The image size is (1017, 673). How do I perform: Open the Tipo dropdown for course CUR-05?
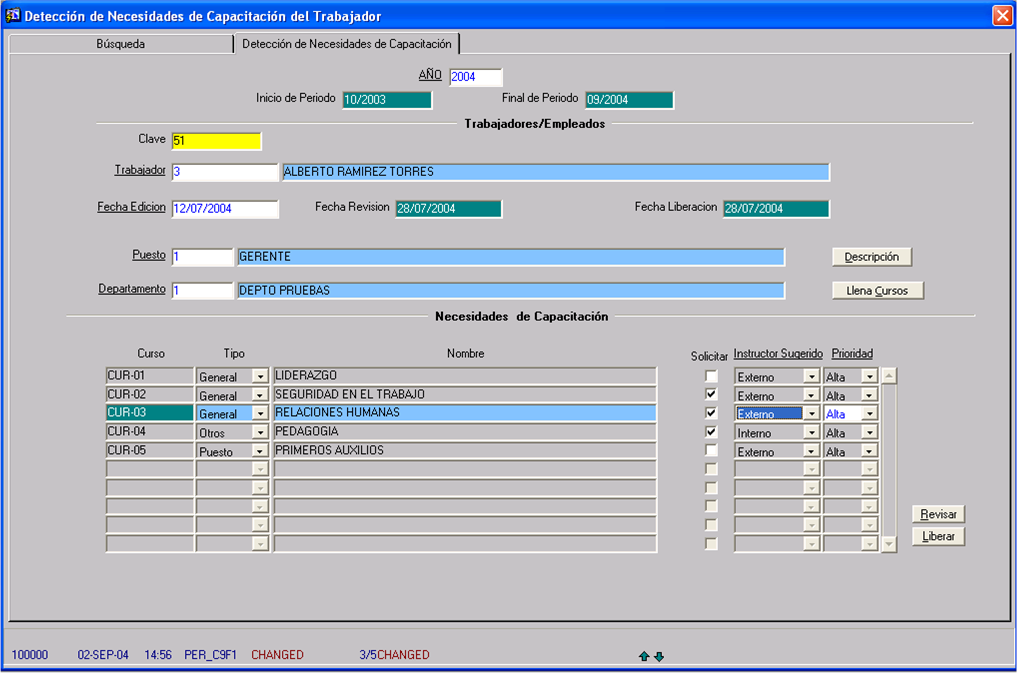(x=260, y=452)
